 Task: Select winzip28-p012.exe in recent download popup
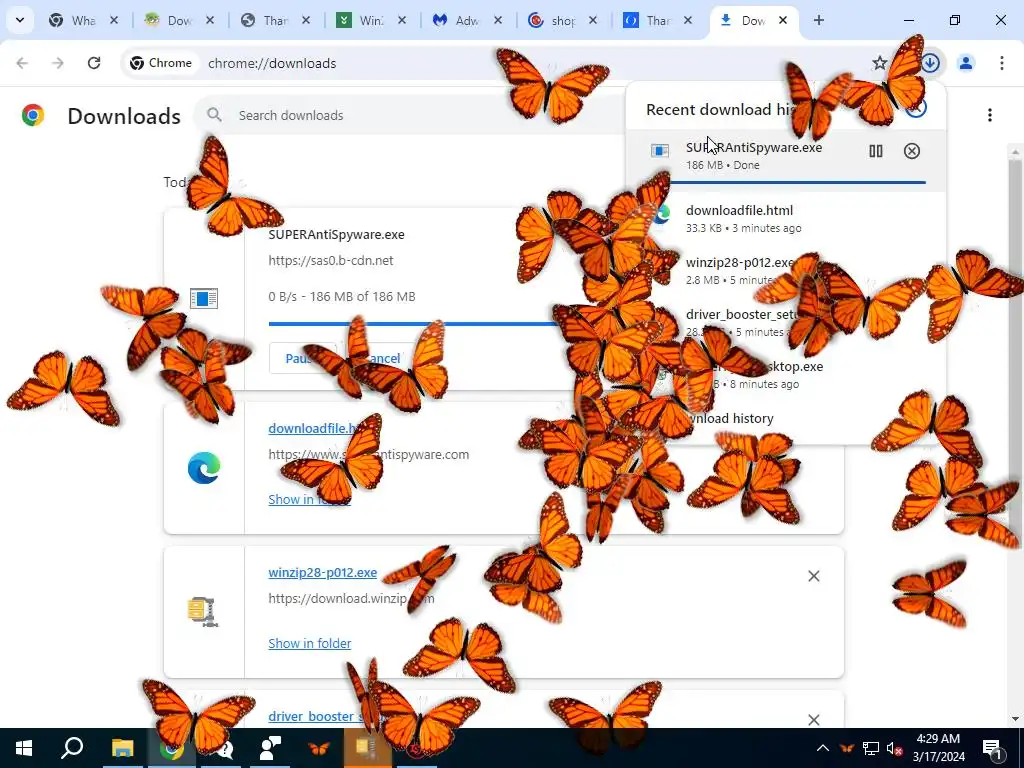786,270
